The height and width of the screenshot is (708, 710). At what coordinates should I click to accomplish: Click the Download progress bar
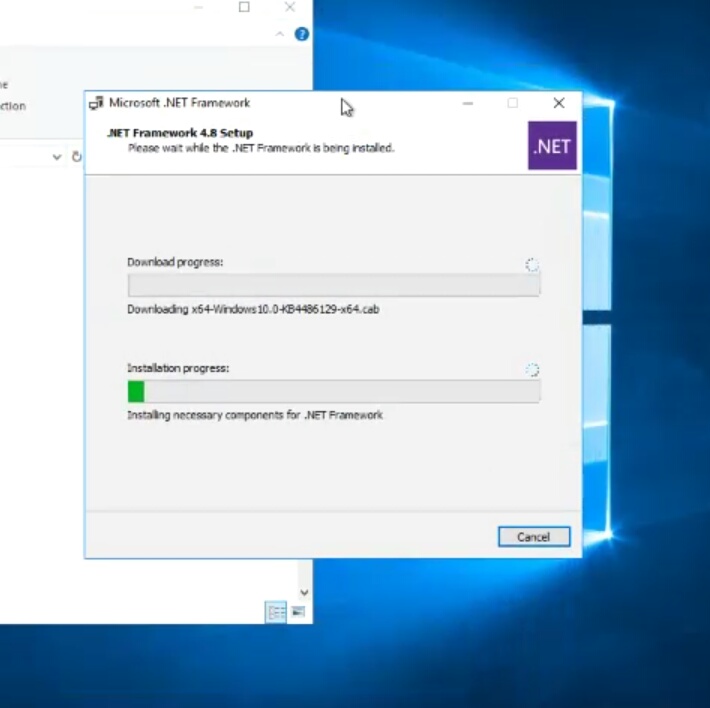[334, 285]
